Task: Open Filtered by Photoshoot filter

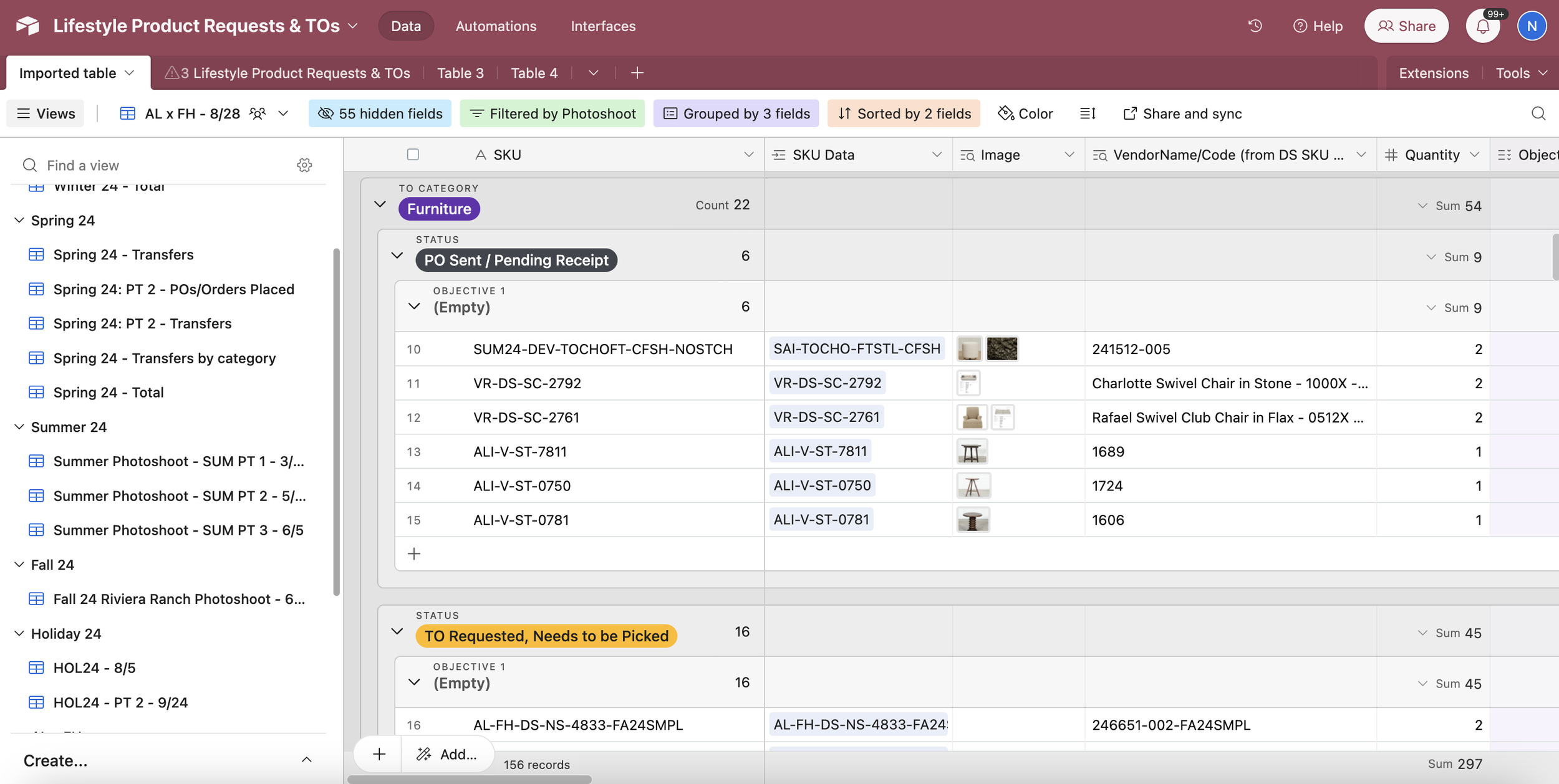Action: click(552, 113)
